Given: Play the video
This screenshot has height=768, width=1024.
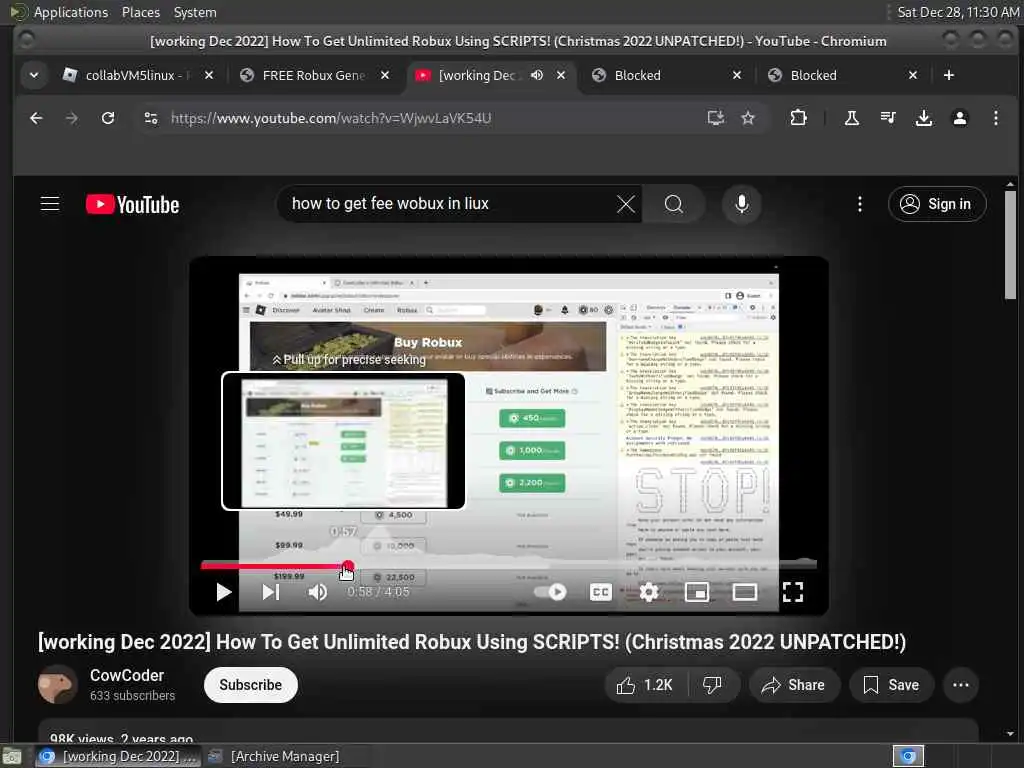Looking at the screenshot, I should click(223, 592).
